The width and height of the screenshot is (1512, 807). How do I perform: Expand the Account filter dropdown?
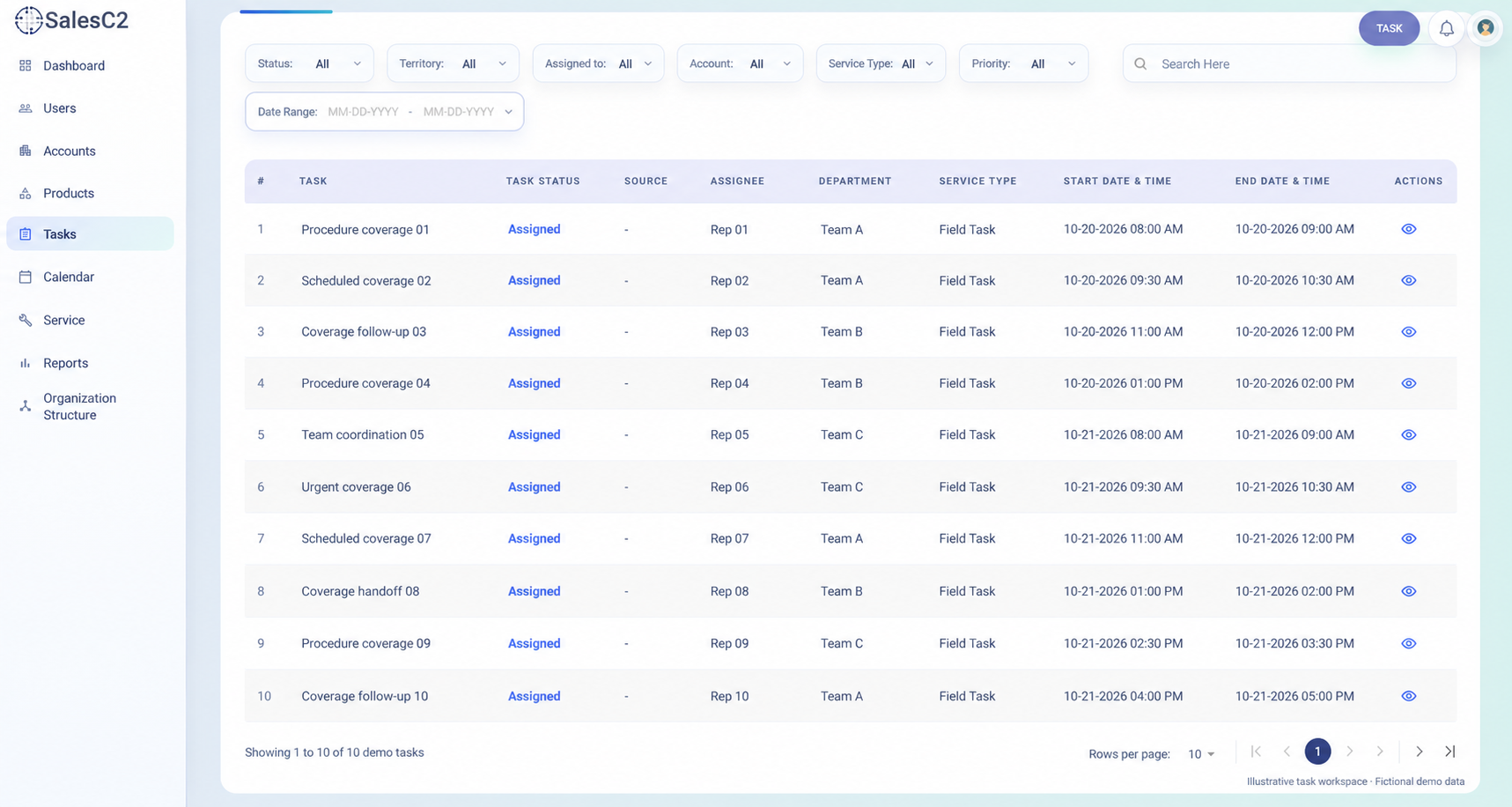pyautogui.click(x=740, y=63)
